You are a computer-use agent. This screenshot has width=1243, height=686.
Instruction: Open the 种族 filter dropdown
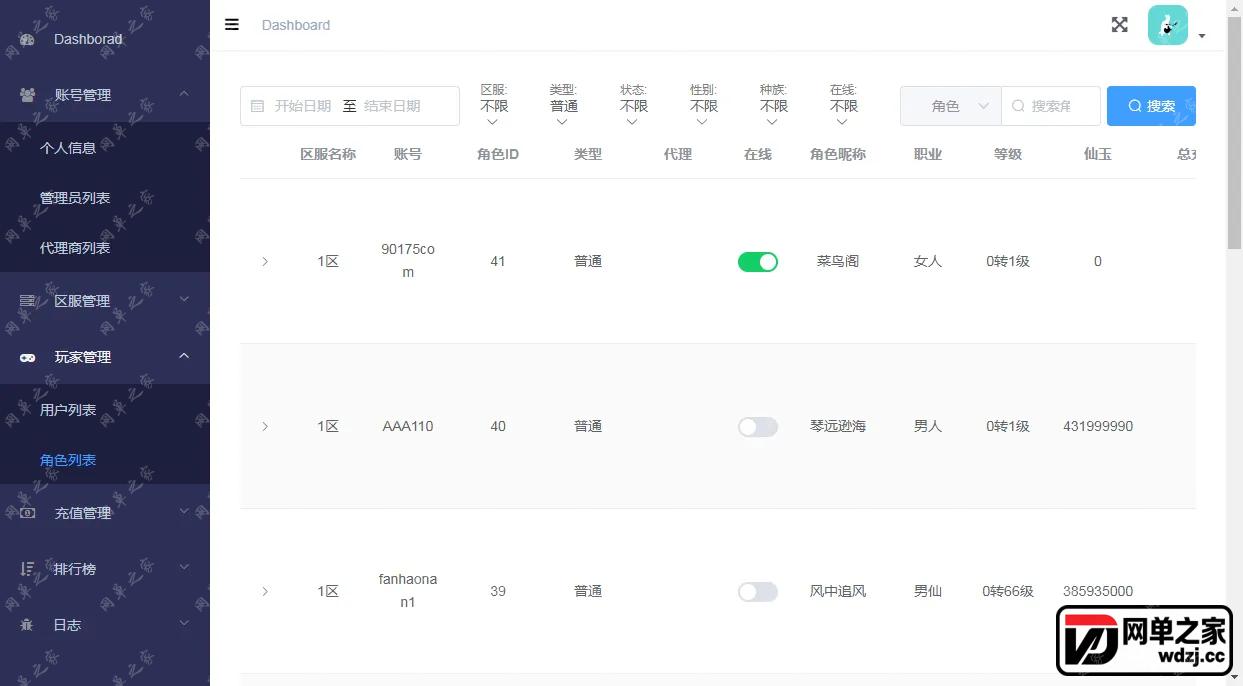(774, 106)
